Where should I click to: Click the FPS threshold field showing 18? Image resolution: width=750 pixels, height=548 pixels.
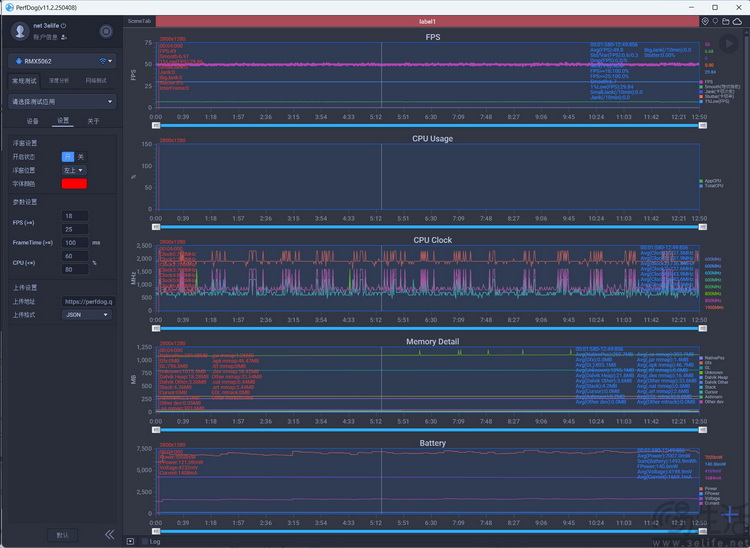click(75, 216)
